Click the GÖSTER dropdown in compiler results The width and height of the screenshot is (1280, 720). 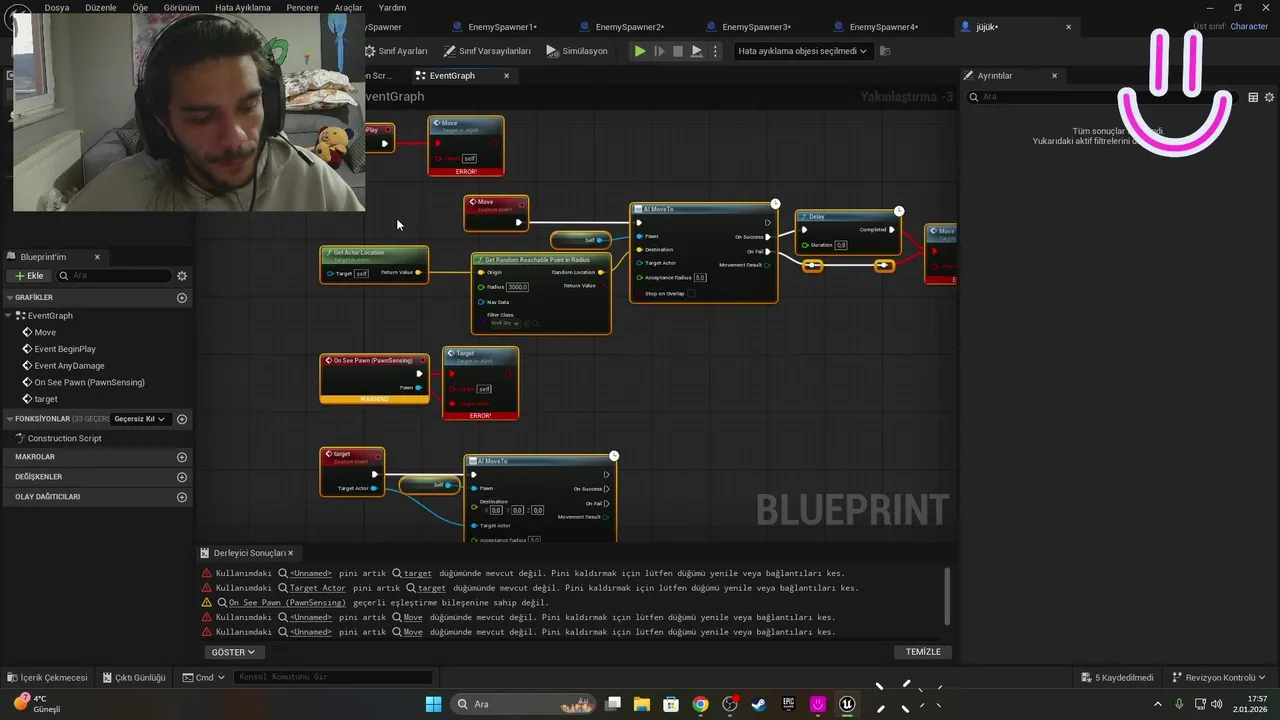pyautogui.click(x=233, y=652)
